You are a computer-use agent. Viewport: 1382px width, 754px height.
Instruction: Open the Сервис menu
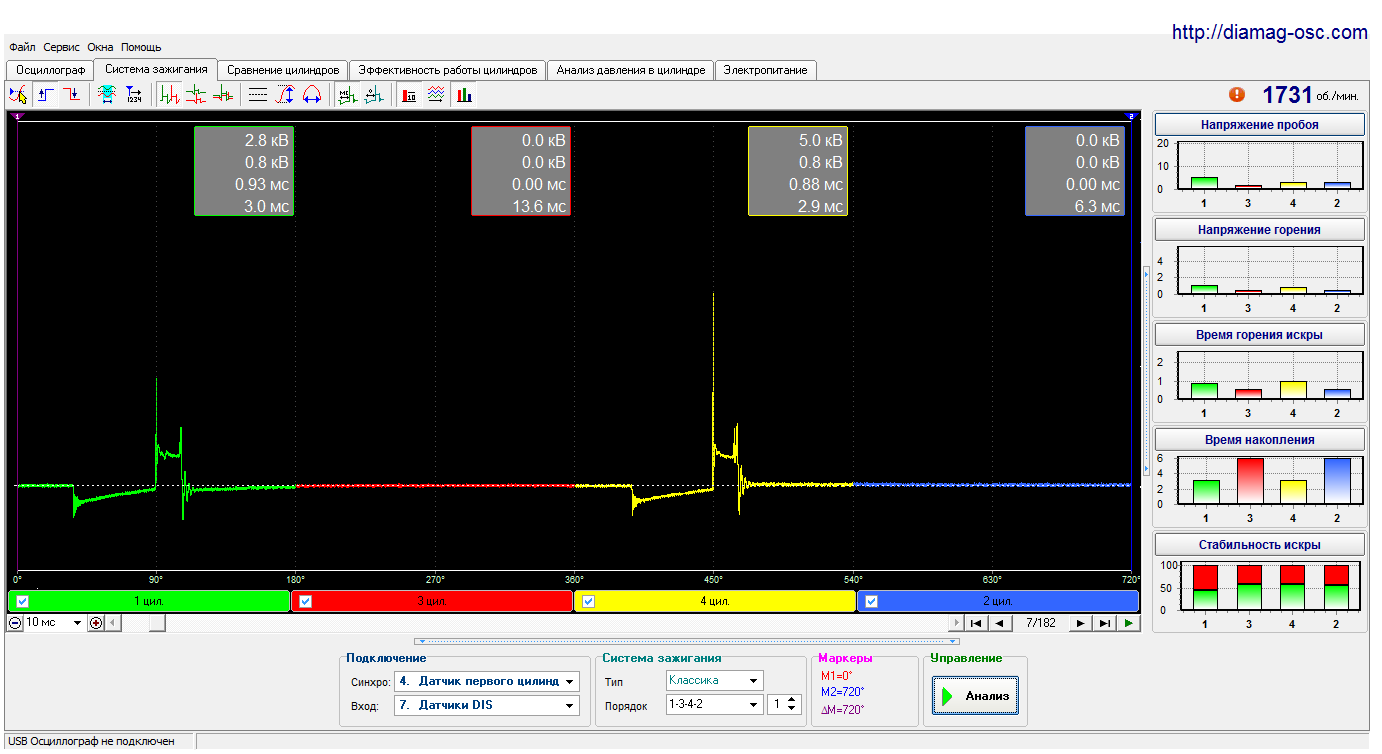click(x=62, y=47)
